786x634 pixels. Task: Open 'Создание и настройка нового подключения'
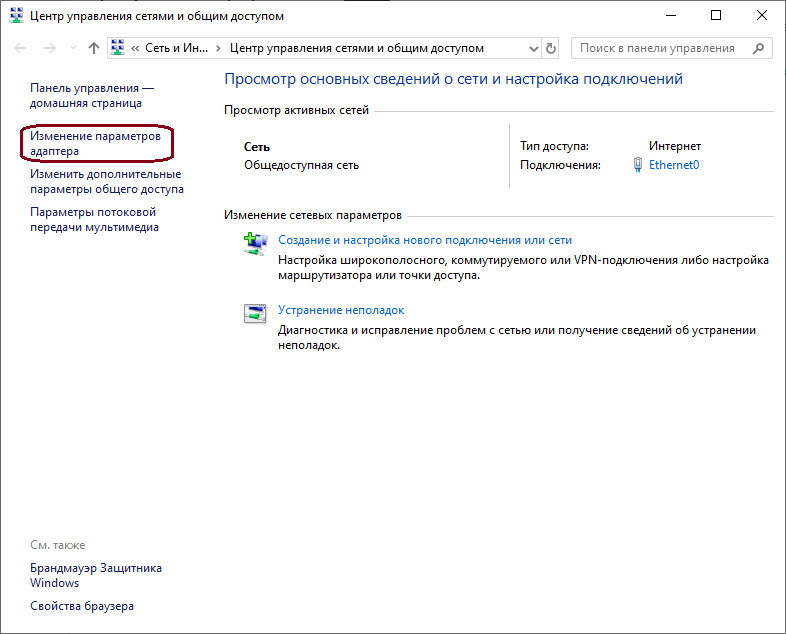click(x=425, y=240)
